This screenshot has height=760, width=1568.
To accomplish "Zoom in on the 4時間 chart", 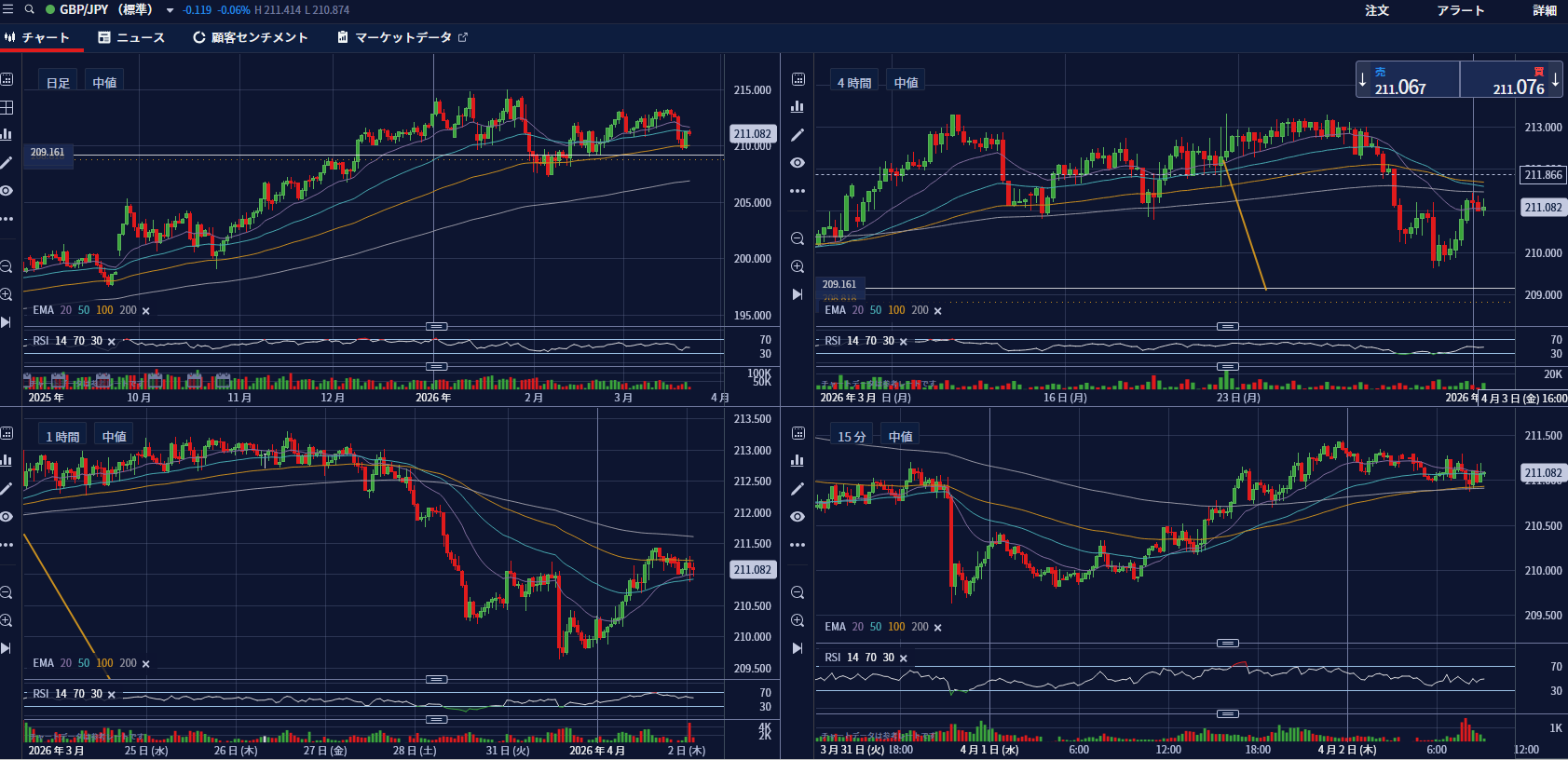I will tap(798, 266).
